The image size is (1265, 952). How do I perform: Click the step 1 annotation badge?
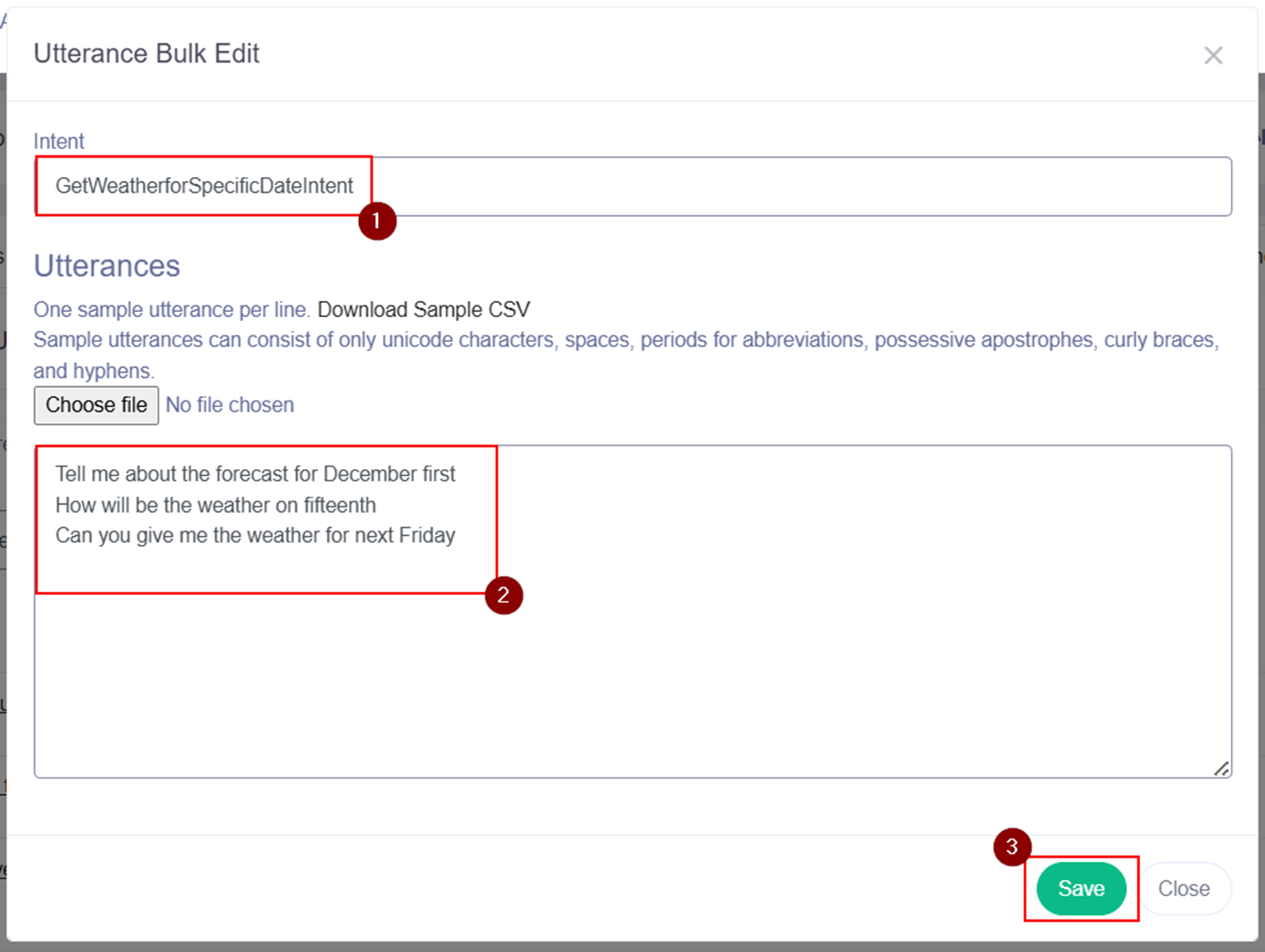[377, 221]
